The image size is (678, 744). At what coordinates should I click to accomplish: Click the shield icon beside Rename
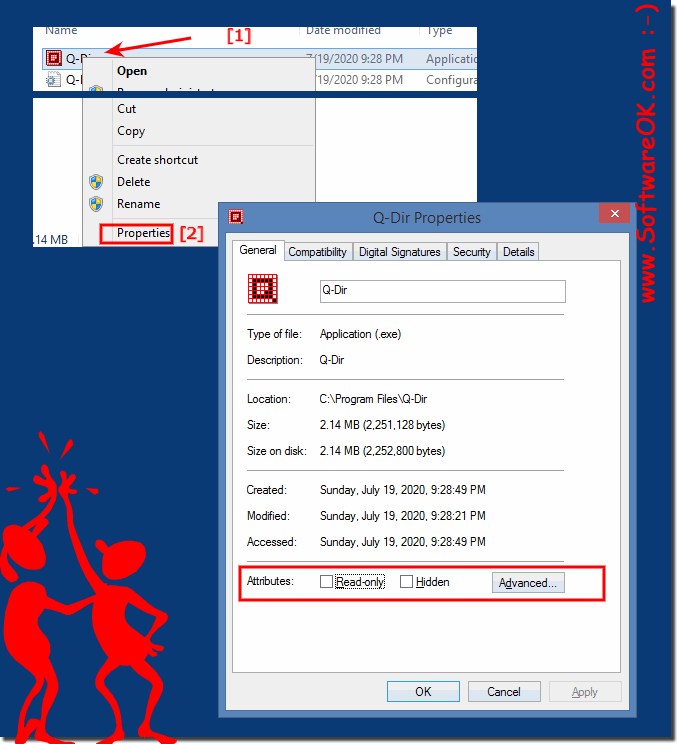click(96, 204)
